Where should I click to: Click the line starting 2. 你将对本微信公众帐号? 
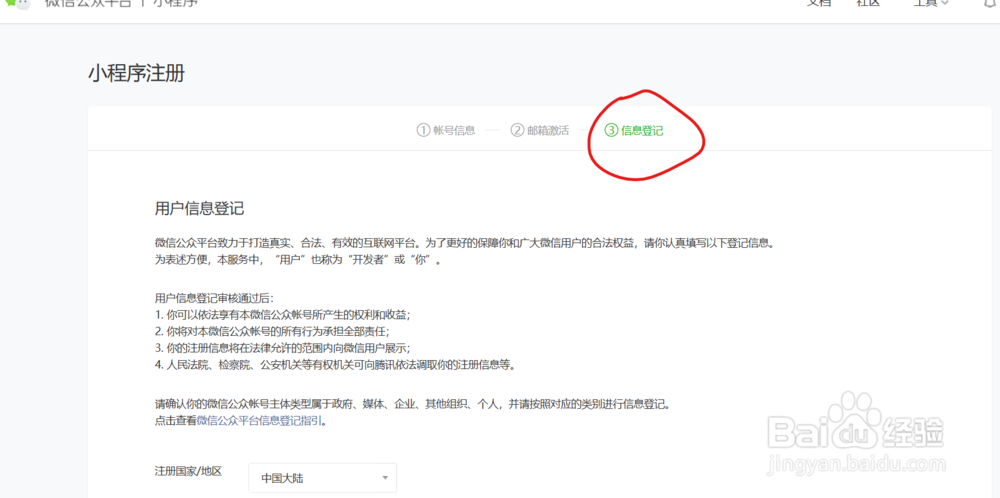(x=272, y=332)
